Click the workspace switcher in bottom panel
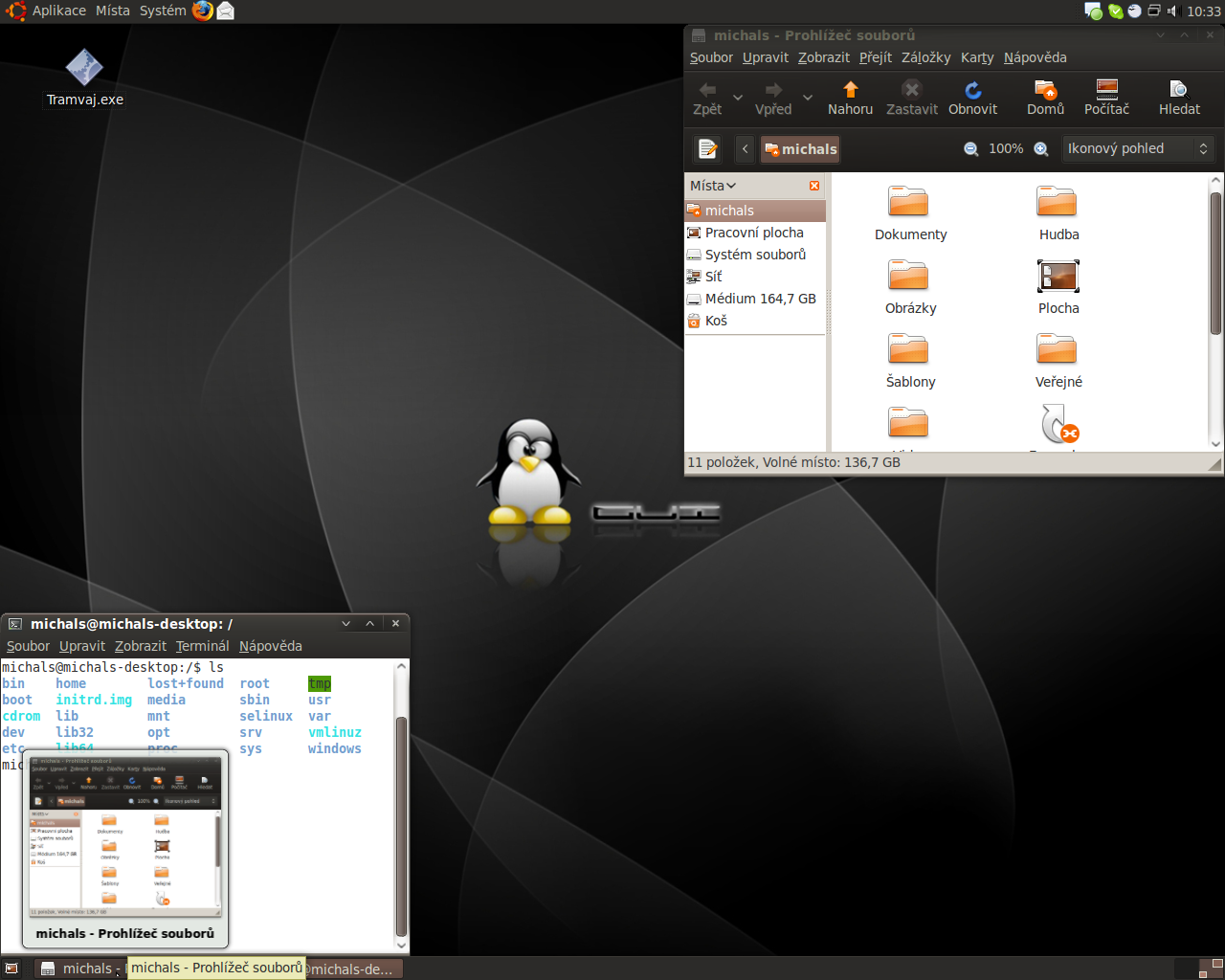 point(1197,969)
